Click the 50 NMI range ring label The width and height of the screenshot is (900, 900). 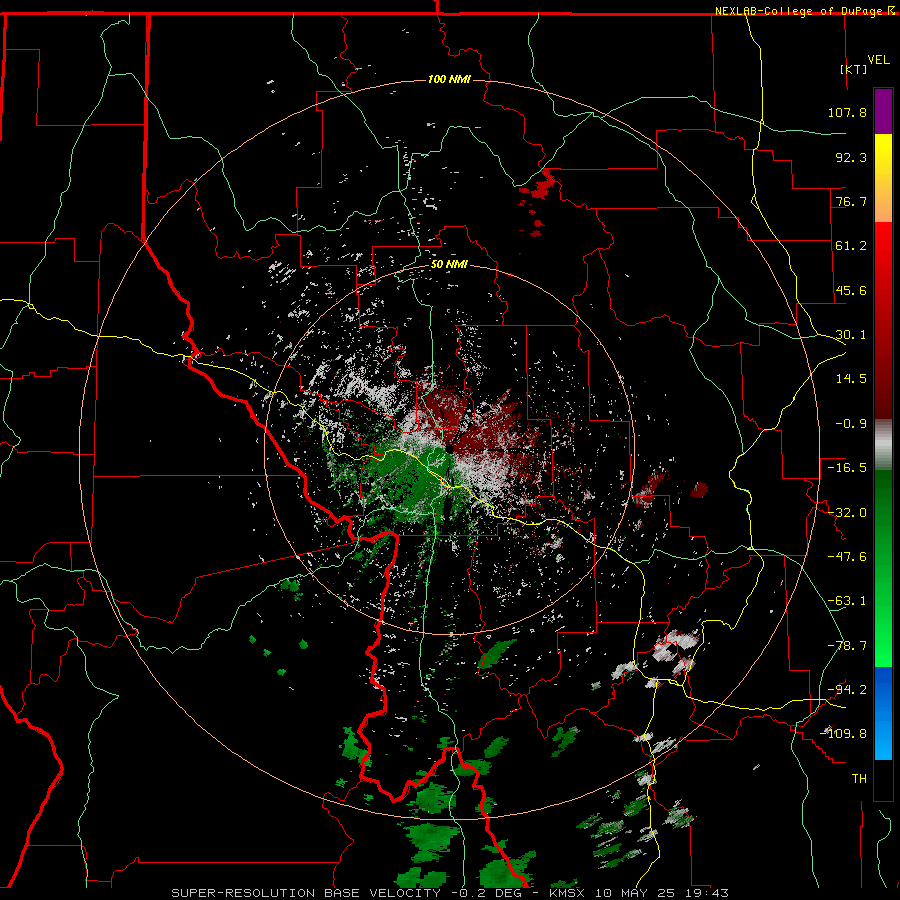(x=449, y=265)
